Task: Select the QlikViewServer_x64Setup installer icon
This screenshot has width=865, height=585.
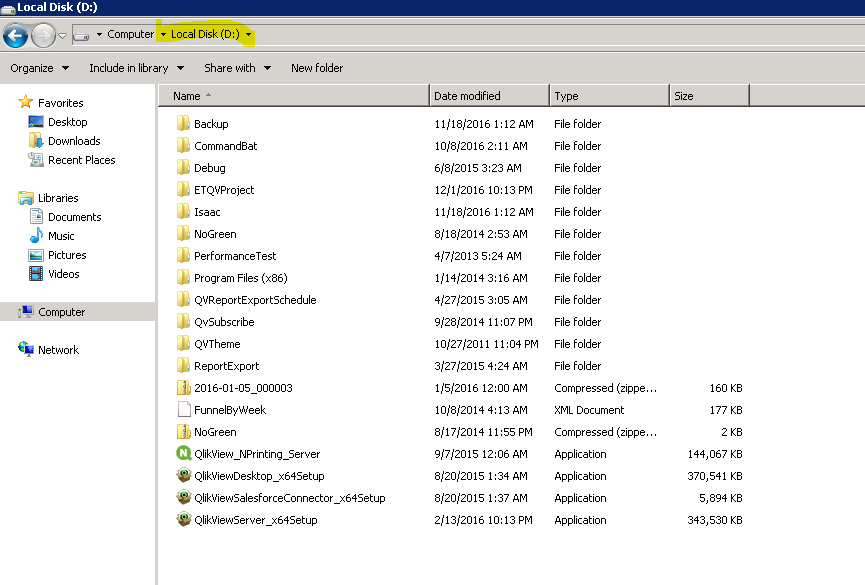Action: (x=183, y=520)
